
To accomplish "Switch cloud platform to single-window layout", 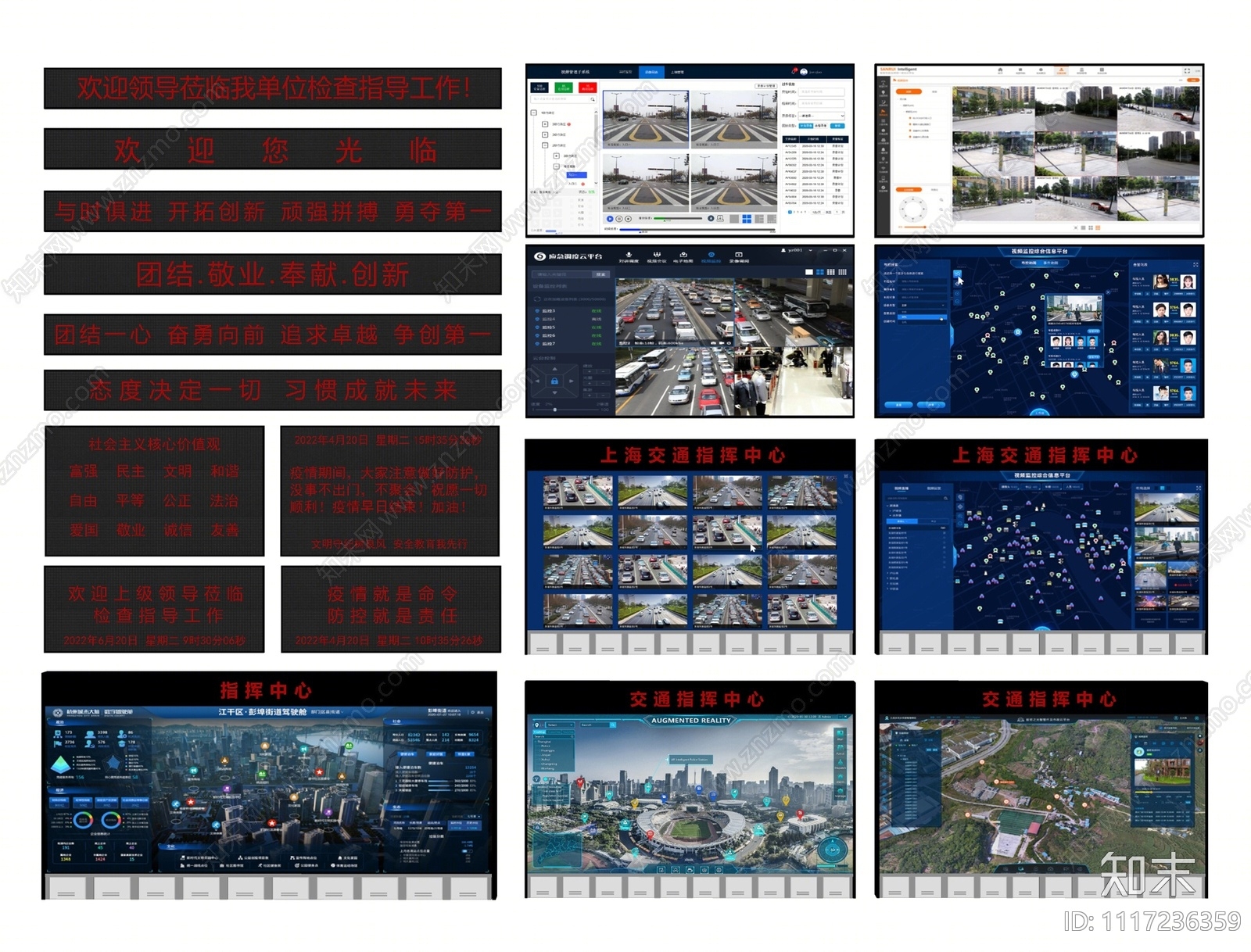I will coord(809,272).
